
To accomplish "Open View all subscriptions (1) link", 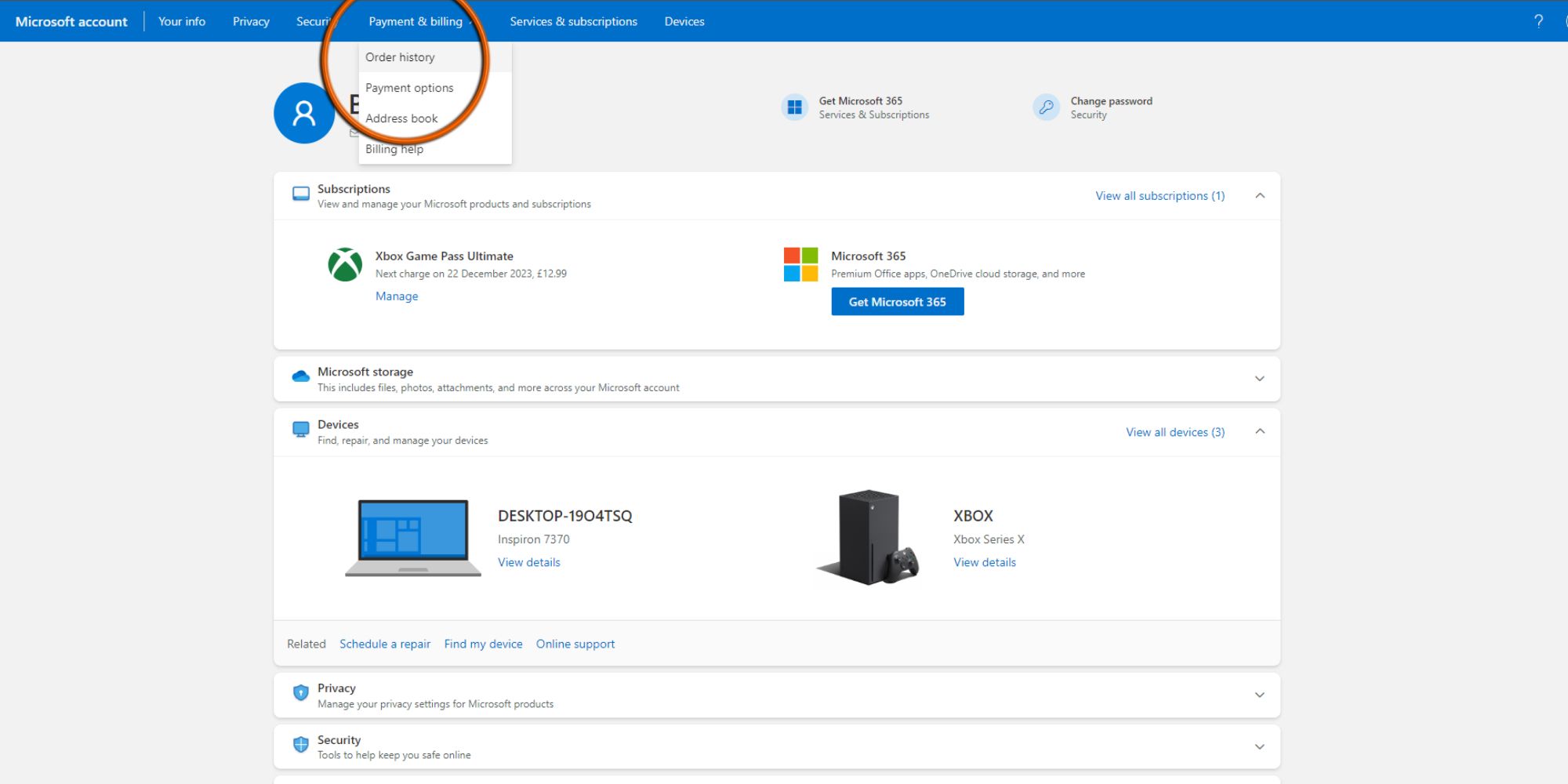I will tap(1160, 196).
